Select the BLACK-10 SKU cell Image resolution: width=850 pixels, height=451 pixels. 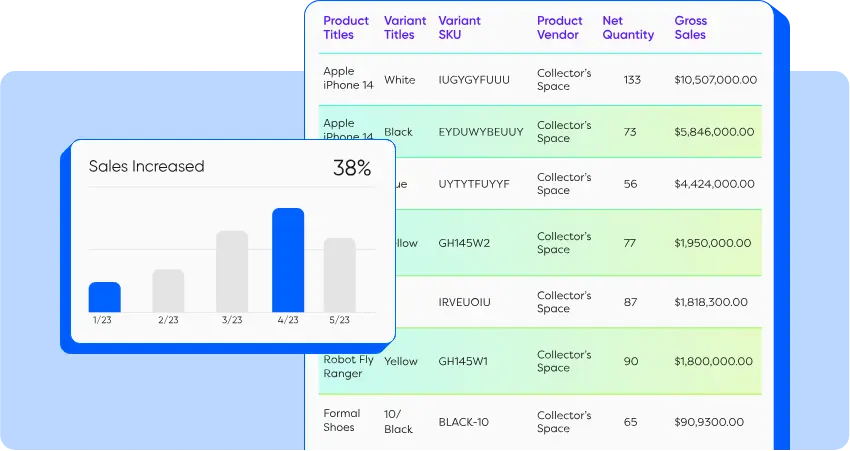coord(463,422)
